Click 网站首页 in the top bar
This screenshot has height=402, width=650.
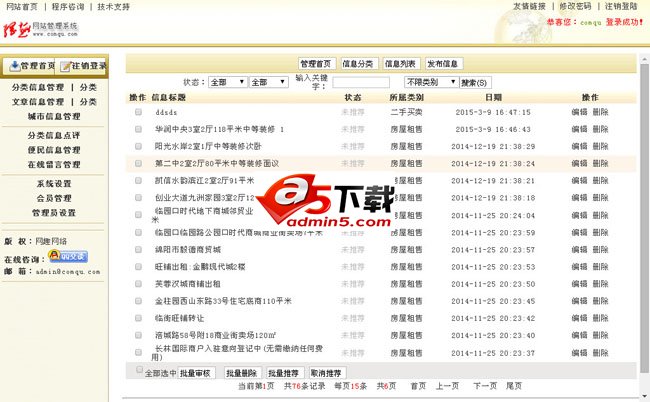point(22,7)
